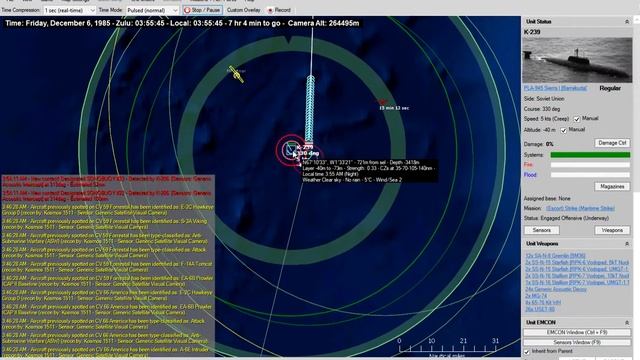This screenshot has height=360, width=640.
Task: Click log entry about SONOBUOY #33 contact
Action: pyautogui.click(x=107, y=182)
